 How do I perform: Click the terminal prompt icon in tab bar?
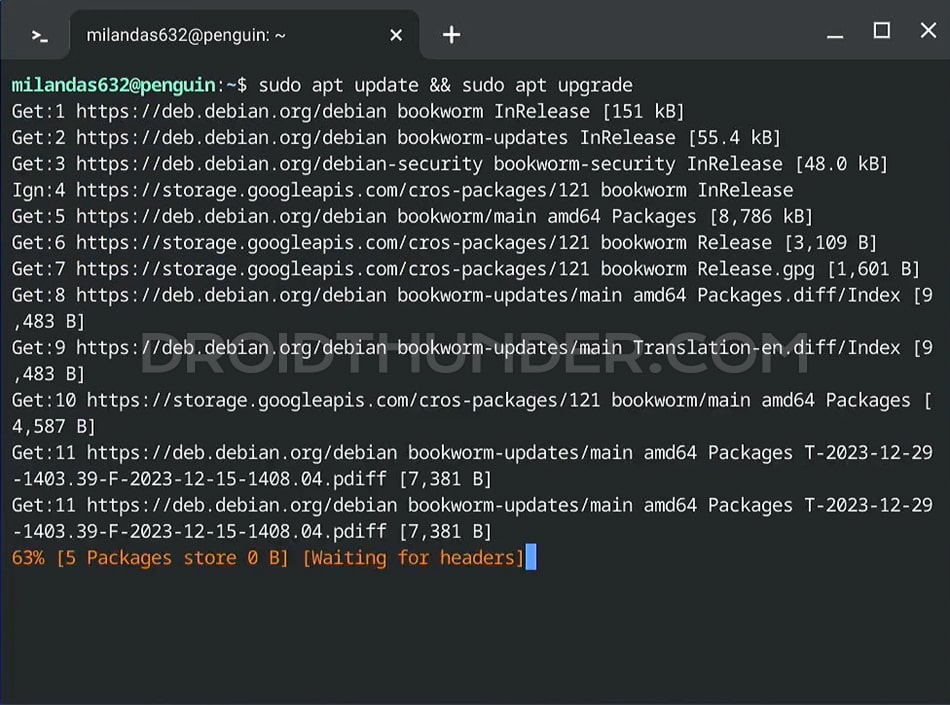39,36
